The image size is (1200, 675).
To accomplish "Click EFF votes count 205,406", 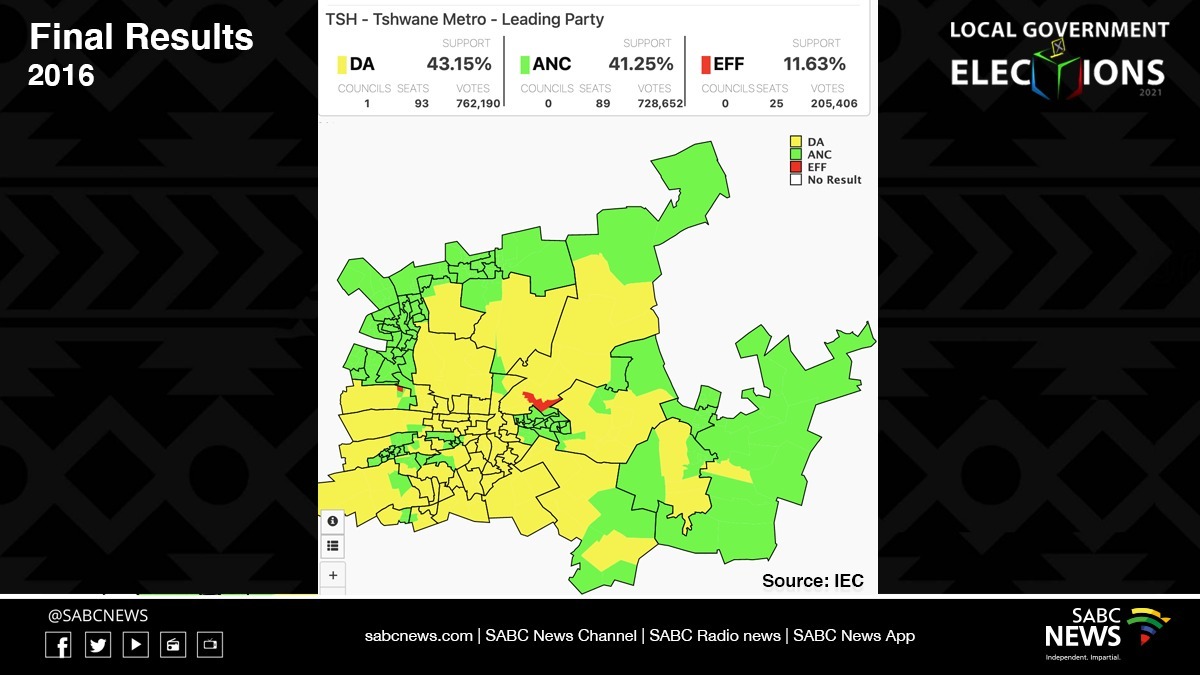I will (834, 103).
